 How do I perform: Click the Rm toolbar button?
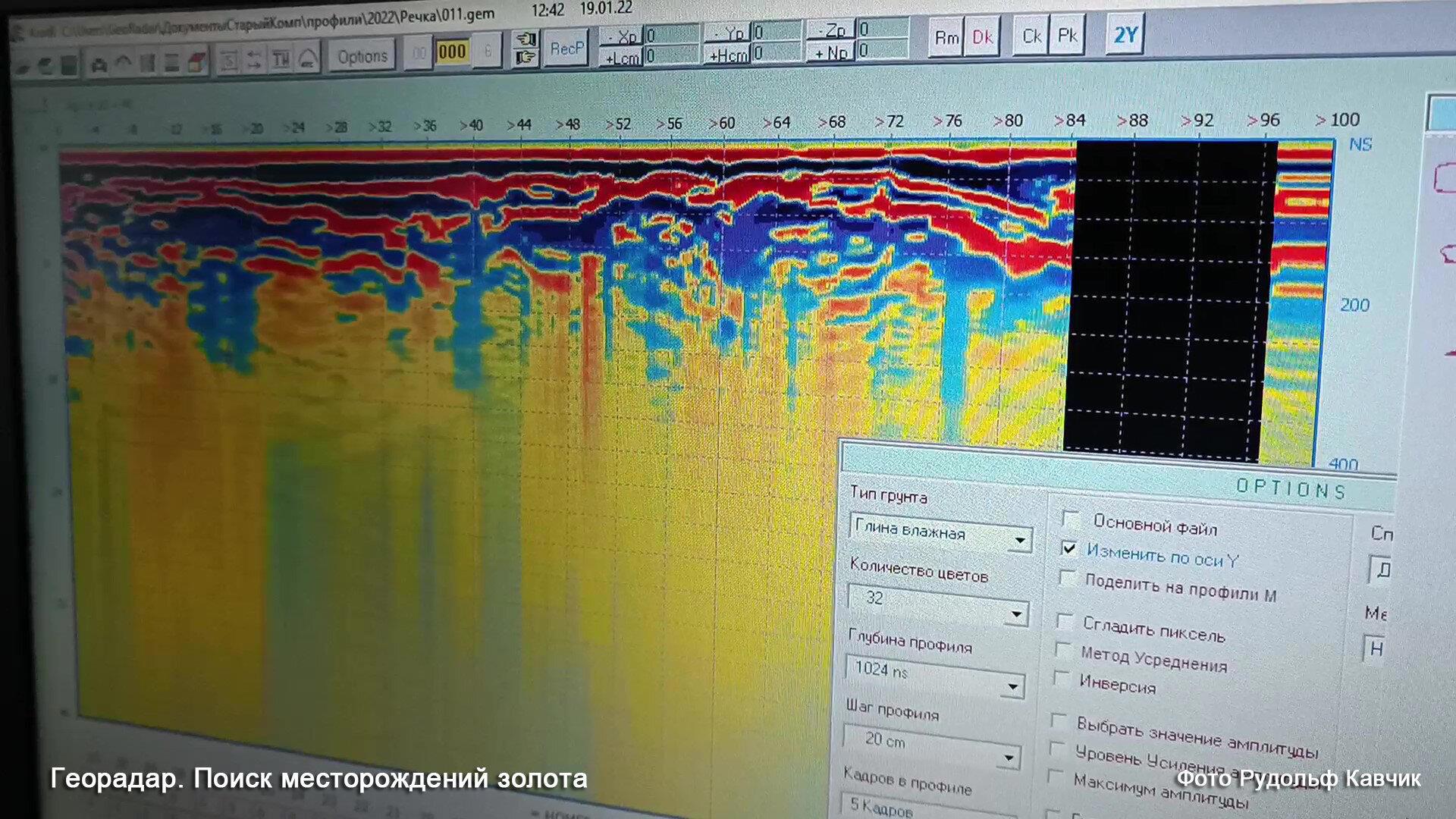click(x=946, y=37)
